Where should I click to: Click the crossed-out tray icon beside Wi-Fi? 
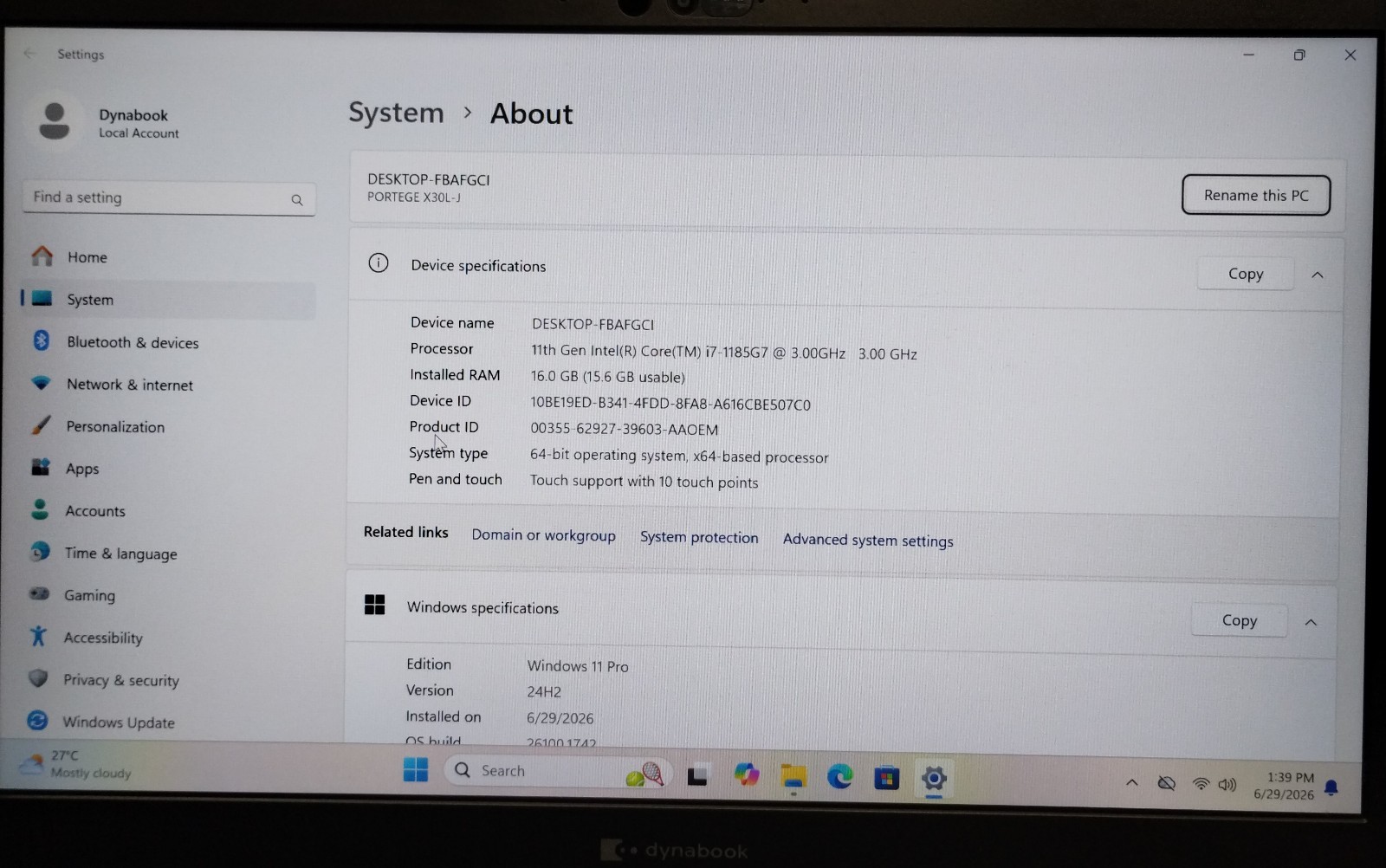(1167, 783)
